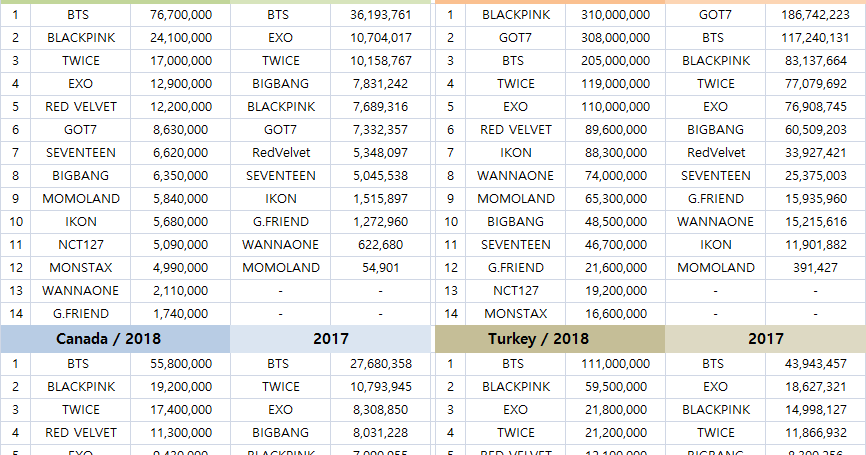The height and width of the screenshot is (455, 866).
Task: Select the 12,200,000 cell
Action: [x=181, y=107]
